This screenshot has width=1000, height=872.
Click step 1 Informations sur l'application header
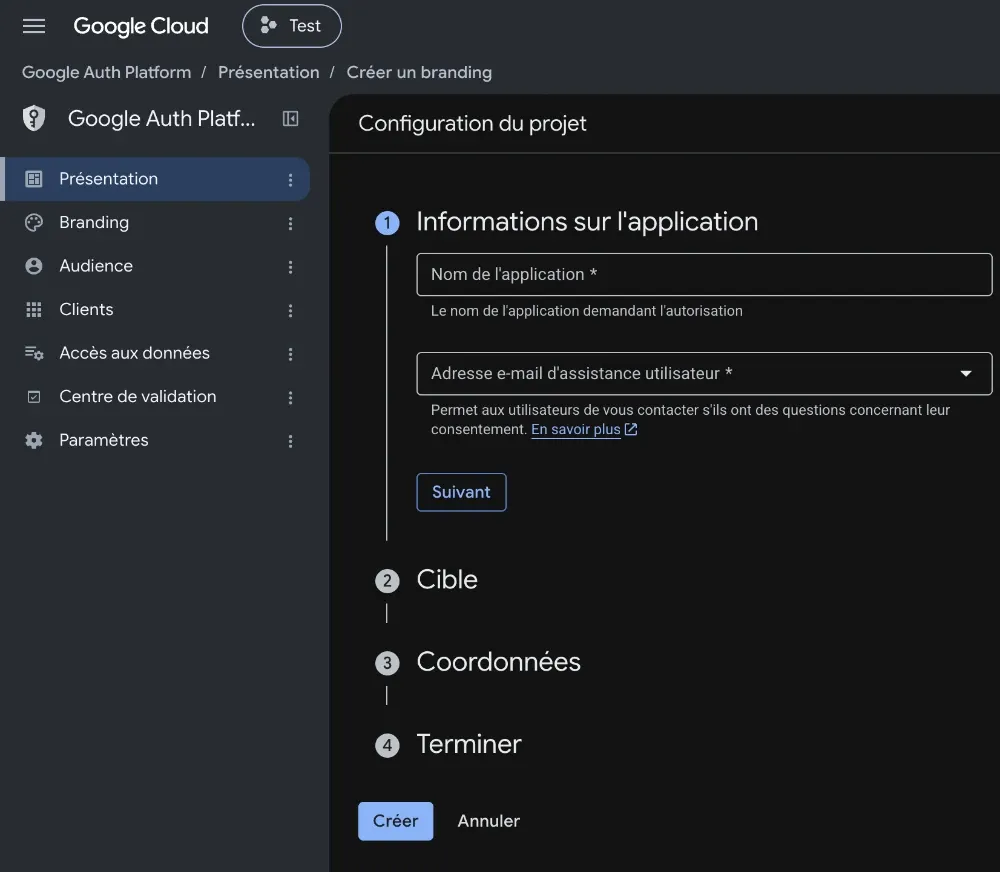point(587,222)
